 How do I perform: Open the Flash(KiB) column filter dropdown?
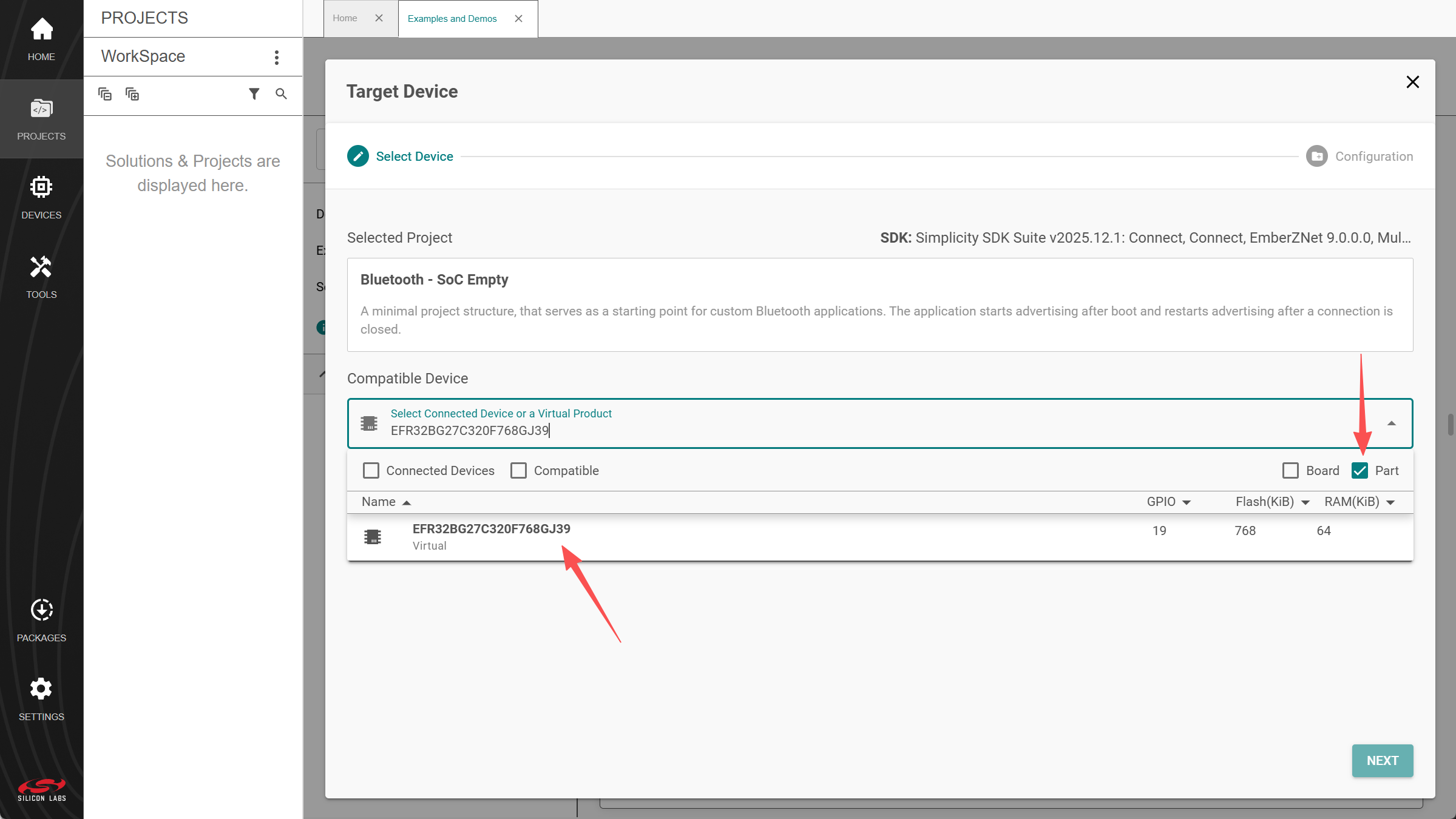(x=1305, y=502)
